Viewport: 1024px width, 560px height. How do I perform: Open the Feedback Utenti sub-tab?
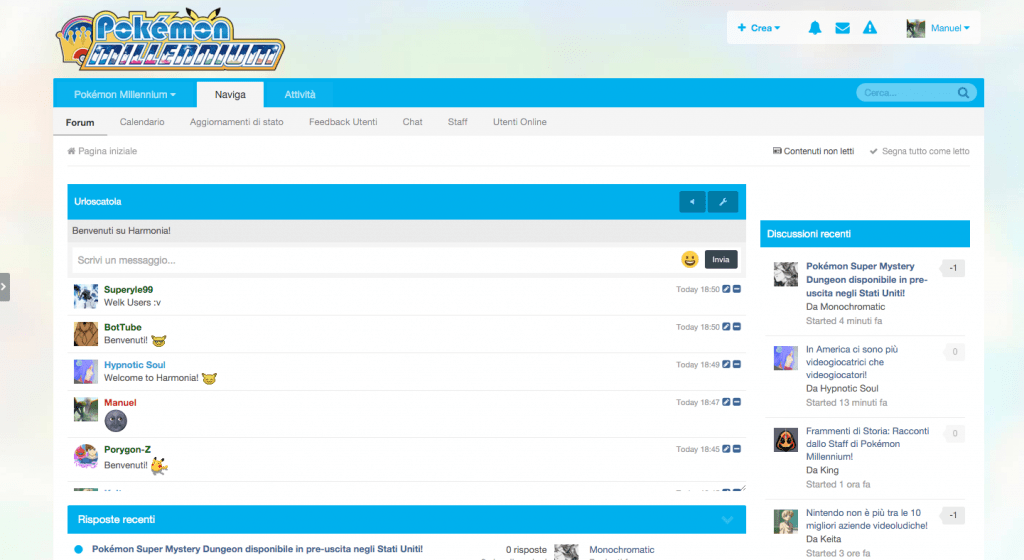[x=343, y=122]
